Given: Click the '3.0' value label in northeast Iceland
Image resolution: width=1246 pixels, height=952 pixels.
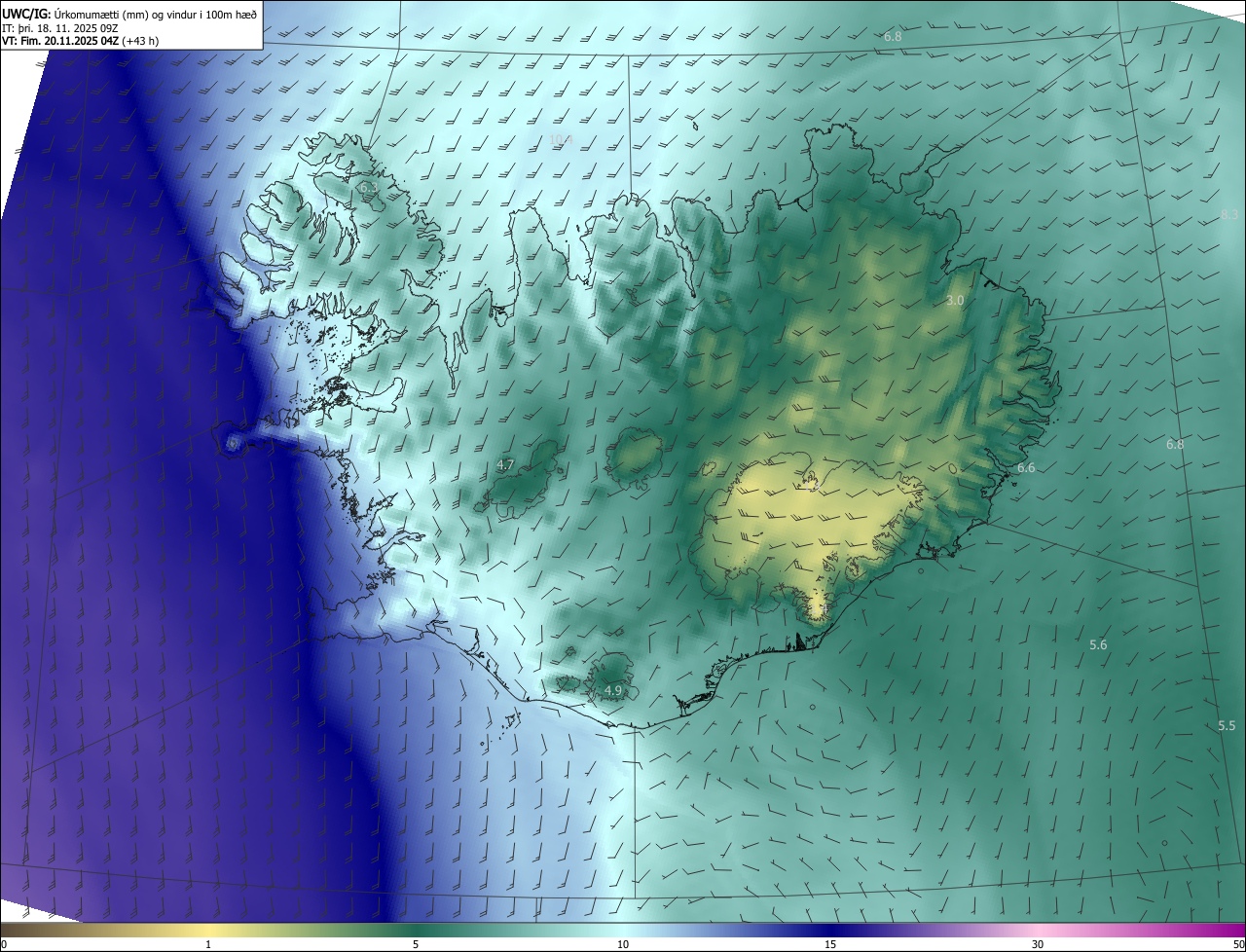Looking at the screenshot, I should (955, 301).
